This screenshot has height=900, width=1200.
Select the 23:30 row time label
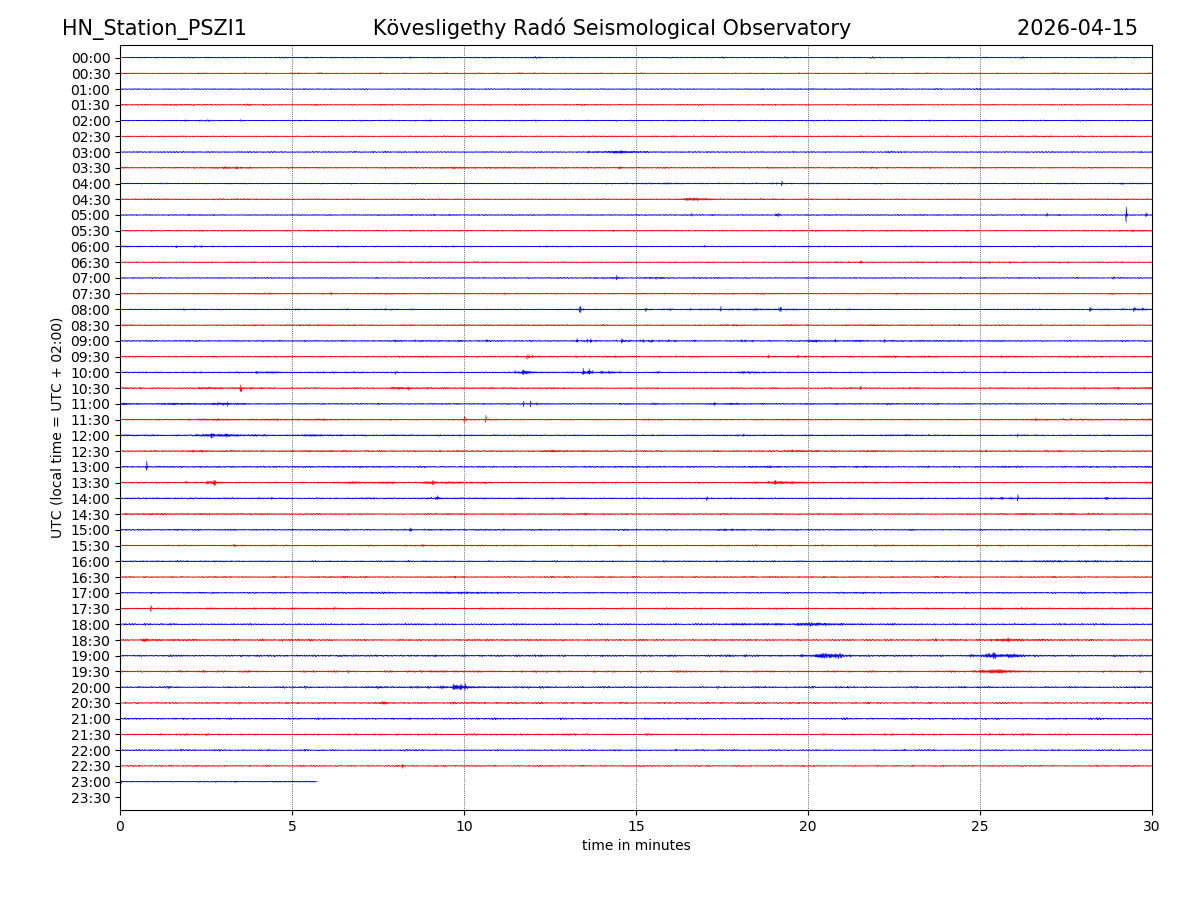(x=91, y=798)
